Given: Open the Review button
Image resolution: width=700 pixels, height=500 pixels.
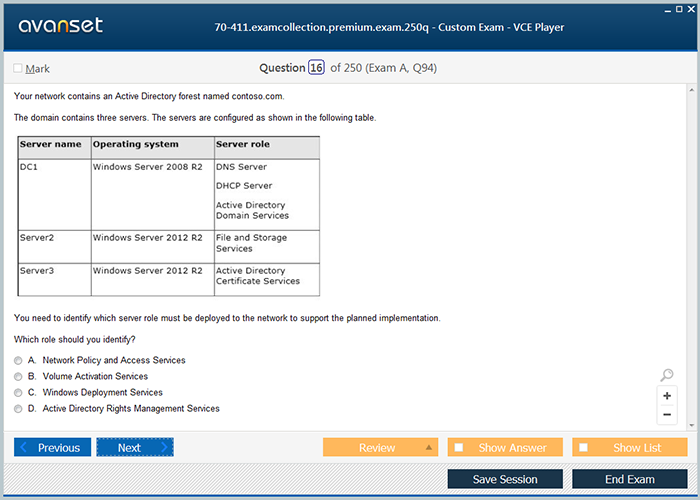Looking at the screenshot, I should pyautogui.click(x=380, y=447).
